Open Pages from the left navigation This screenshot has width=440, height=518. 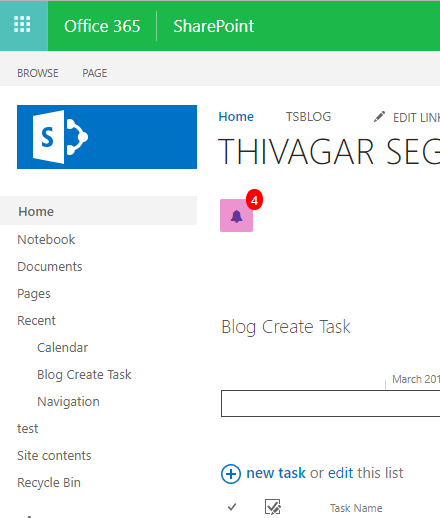pyautogui.click(x=34, y=294)
